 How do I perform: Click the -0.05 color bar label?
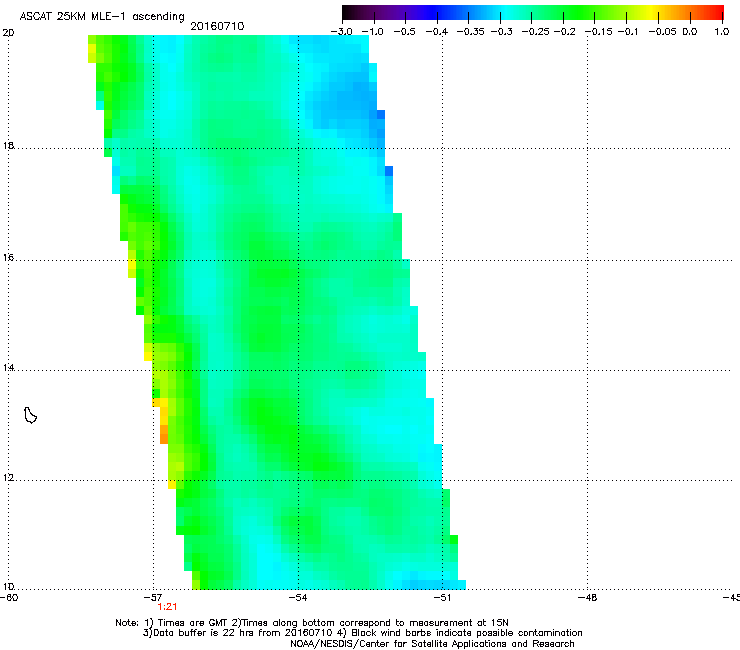[x=663, y=32]
